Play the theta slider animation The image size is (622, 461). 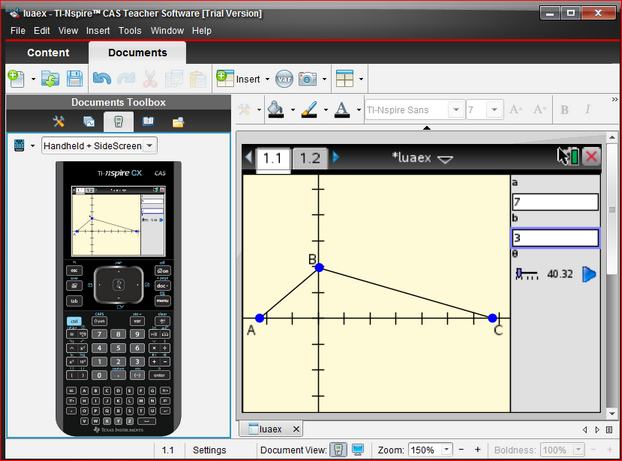[589, 274]
